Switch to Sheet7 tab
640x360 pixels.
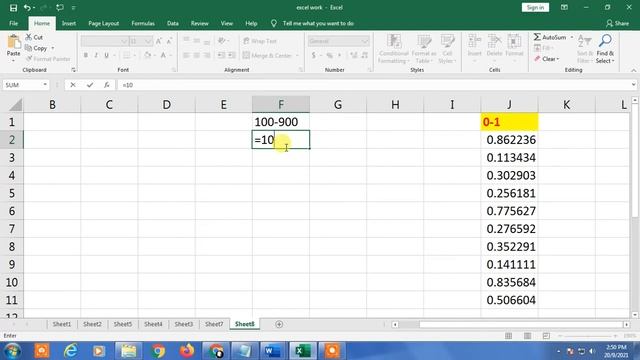214,324
